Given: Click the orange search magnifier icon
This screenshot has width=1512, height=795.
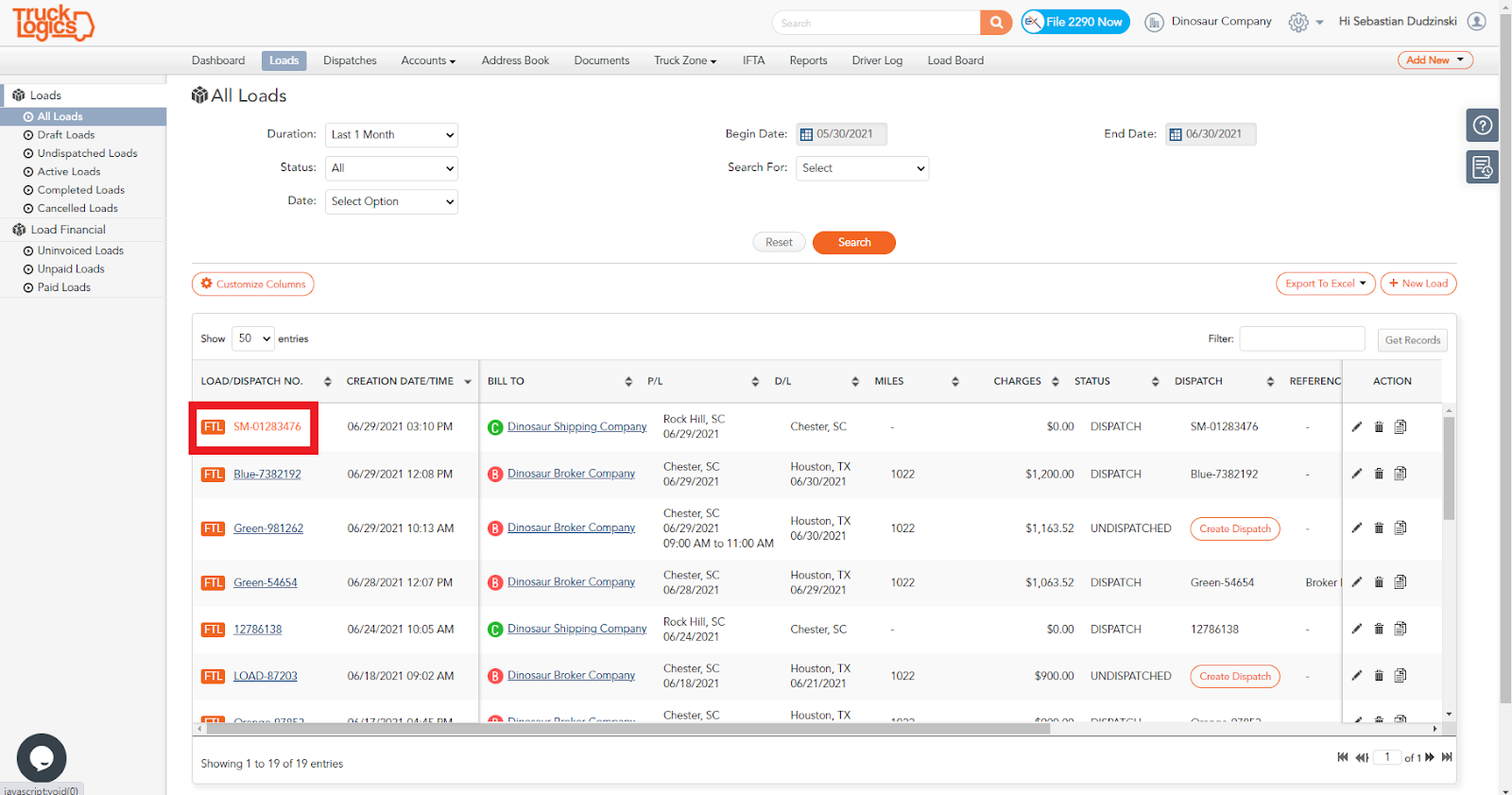Looking at the screenshot, I should point(996,23).
